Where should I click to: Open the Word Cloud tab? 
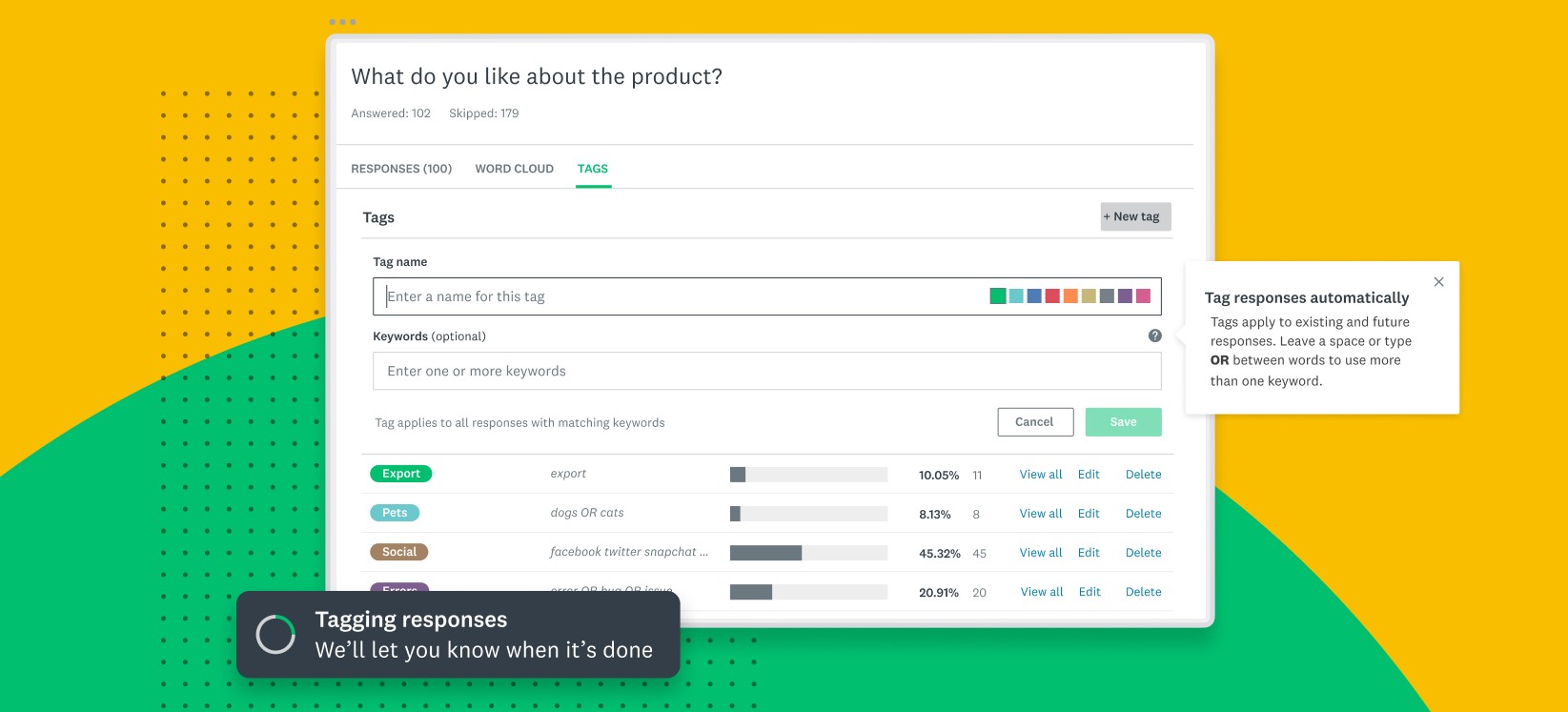[514, 169]
